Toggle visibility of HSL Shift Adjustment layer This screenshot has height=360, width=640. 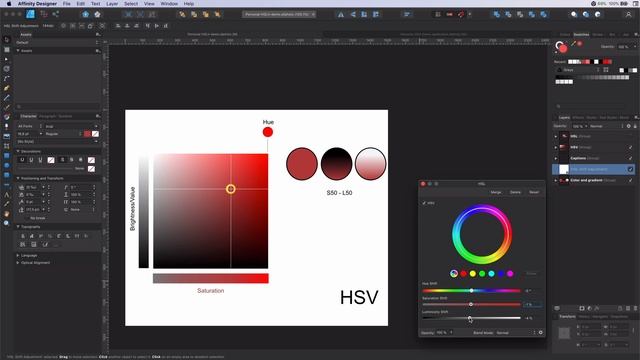[631, 169]
